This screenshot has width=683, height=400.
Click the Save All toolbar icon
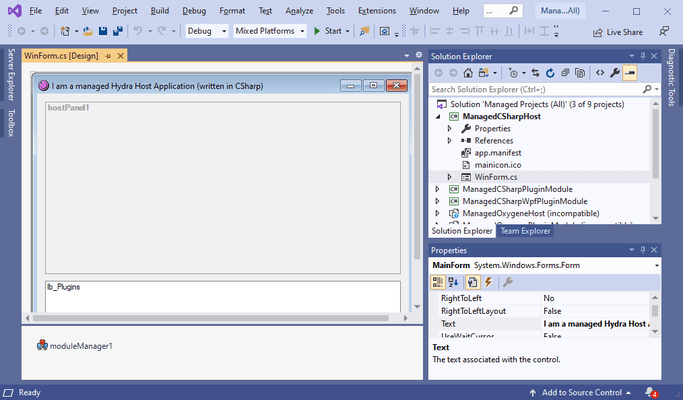[x=118, y=31]
